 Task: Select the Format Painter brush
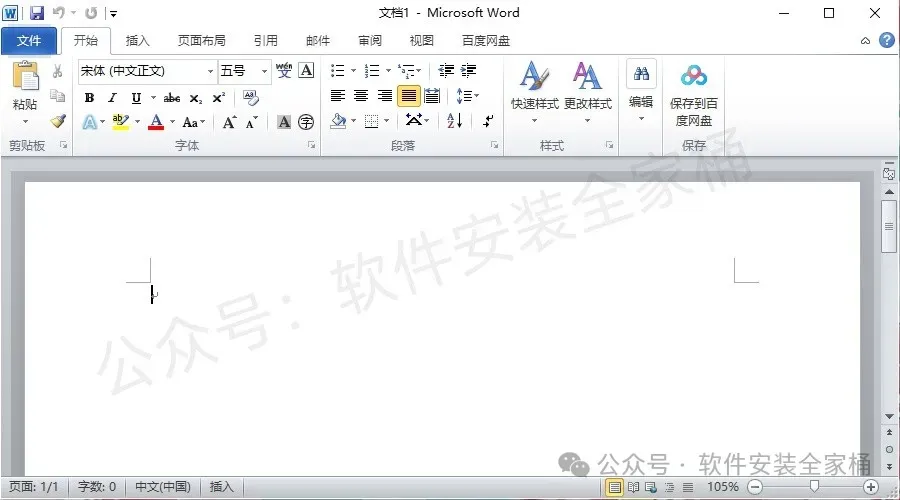(x=57, y=121)
